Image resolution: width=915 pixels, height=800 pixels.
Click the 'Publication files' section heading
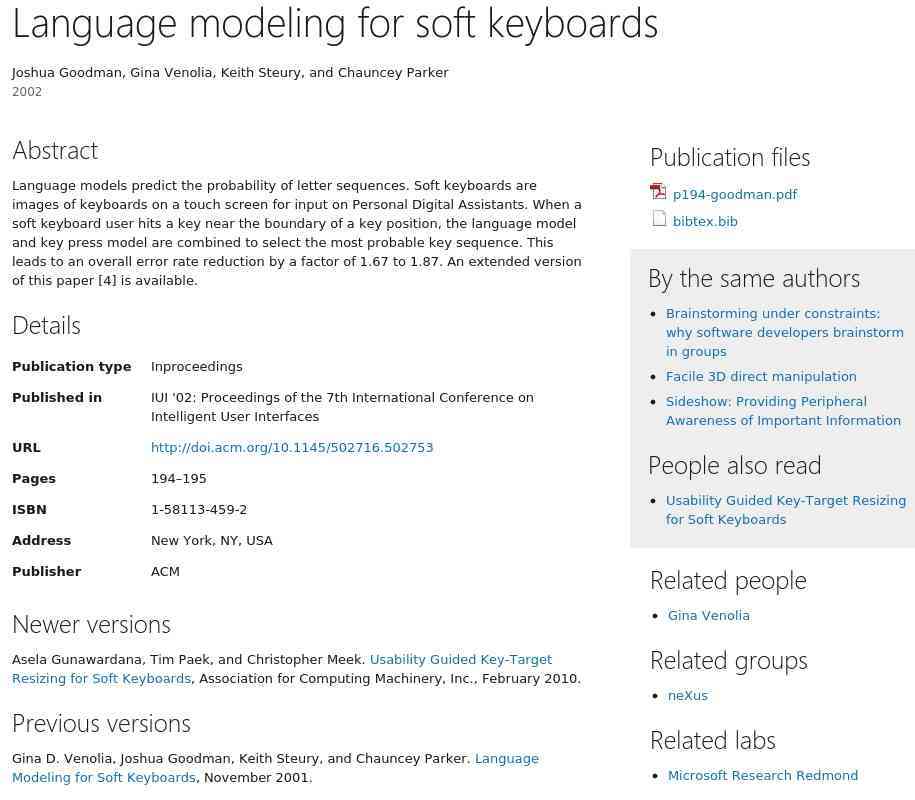[730, 158]
